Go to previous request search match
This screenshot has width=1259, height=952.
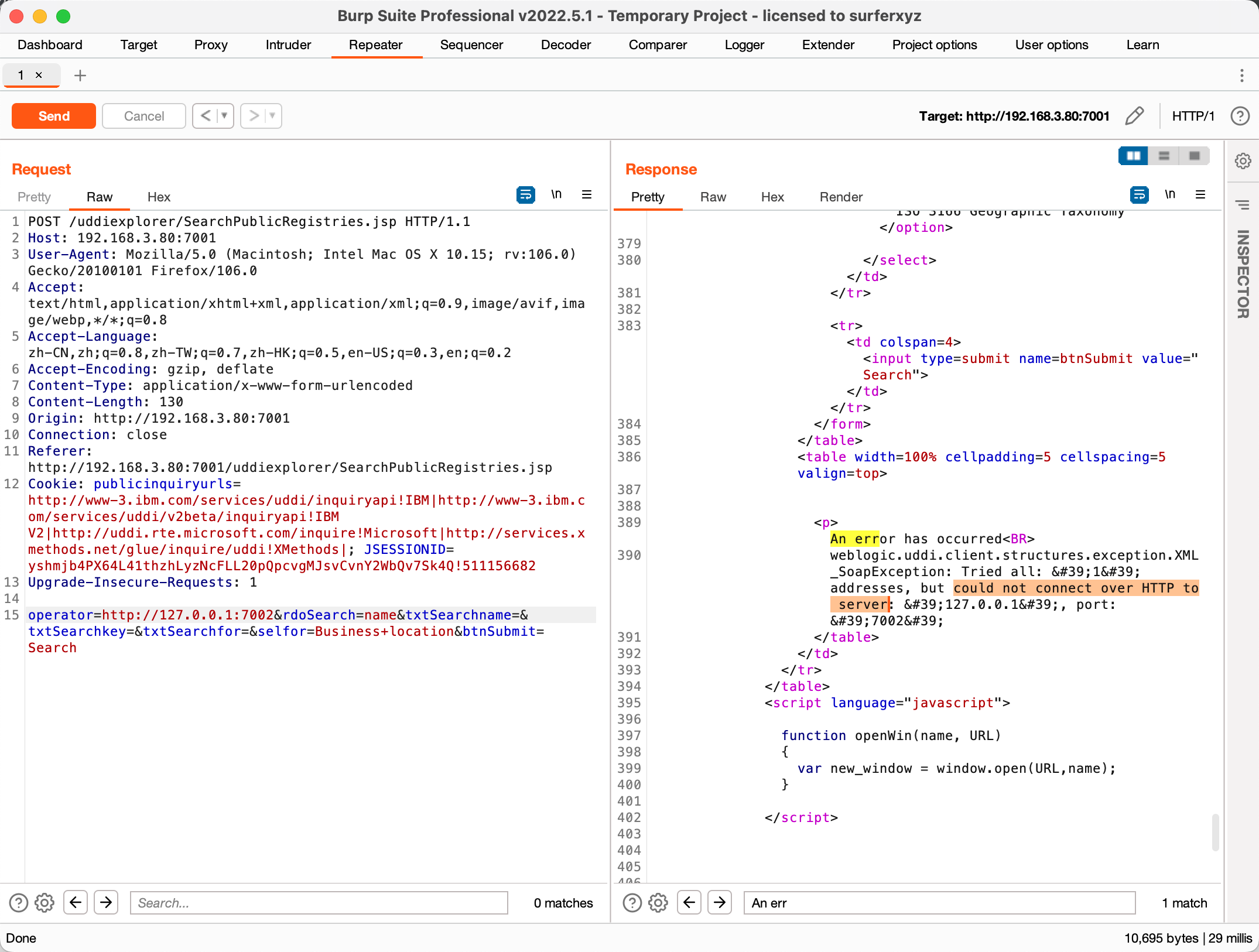(x=76, y=903)
